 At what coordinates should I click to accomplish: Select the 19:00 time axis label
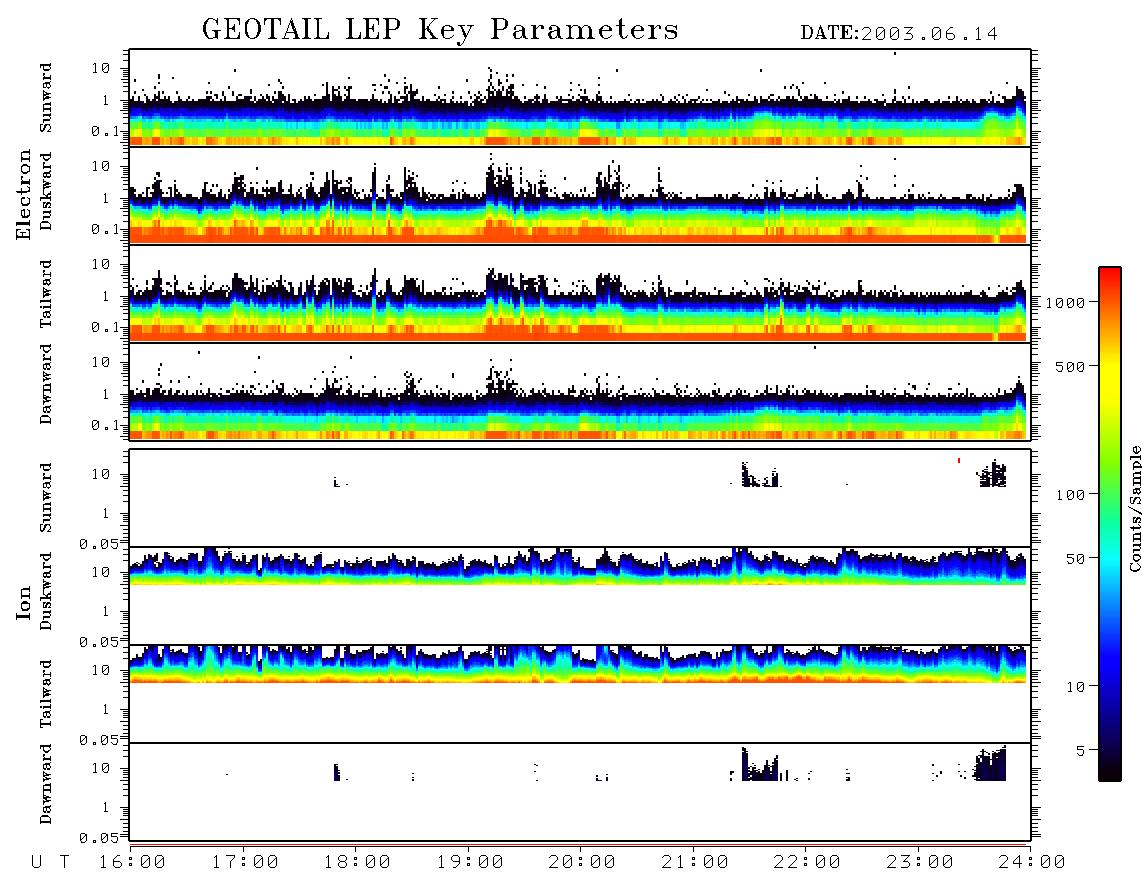coord(470,862)
